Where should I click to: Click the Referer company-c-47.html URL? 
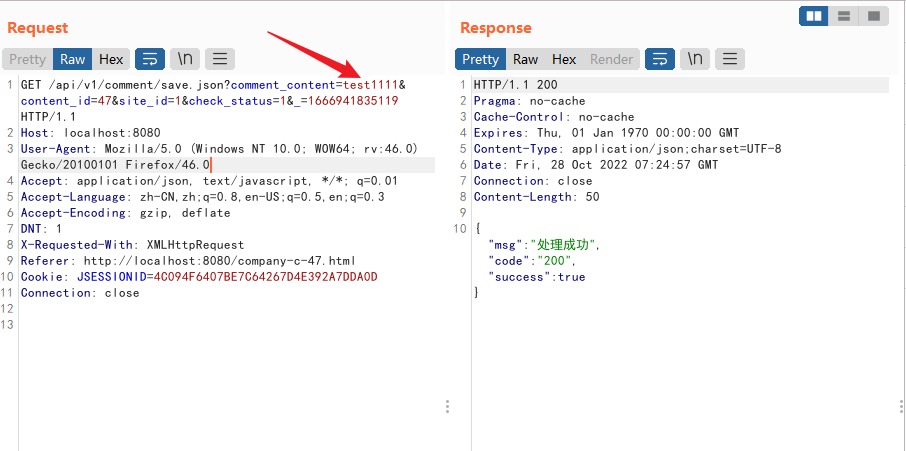click(x=220, y=261)
